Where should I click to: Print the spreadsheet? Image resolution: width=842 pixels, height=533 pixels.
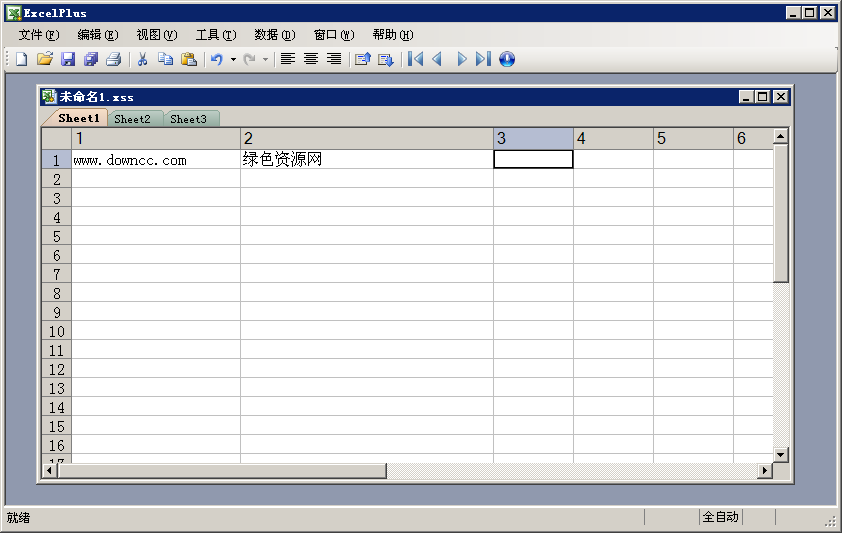[x=113, y=59]
